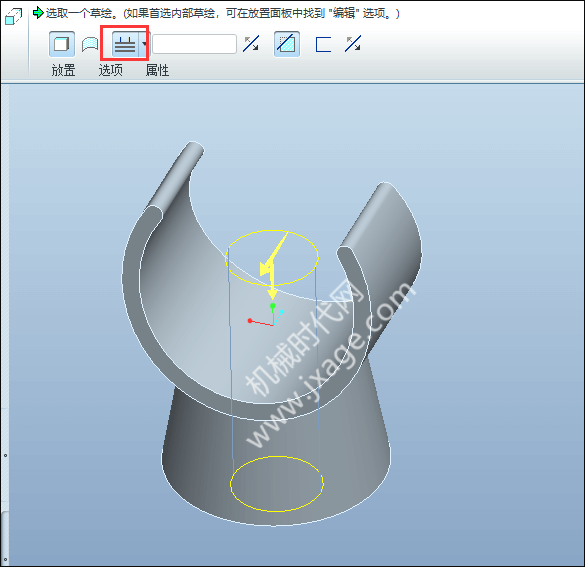585x567 pixels.
Task: Open the 放置 panel
Action: click(x=63, y=70)
